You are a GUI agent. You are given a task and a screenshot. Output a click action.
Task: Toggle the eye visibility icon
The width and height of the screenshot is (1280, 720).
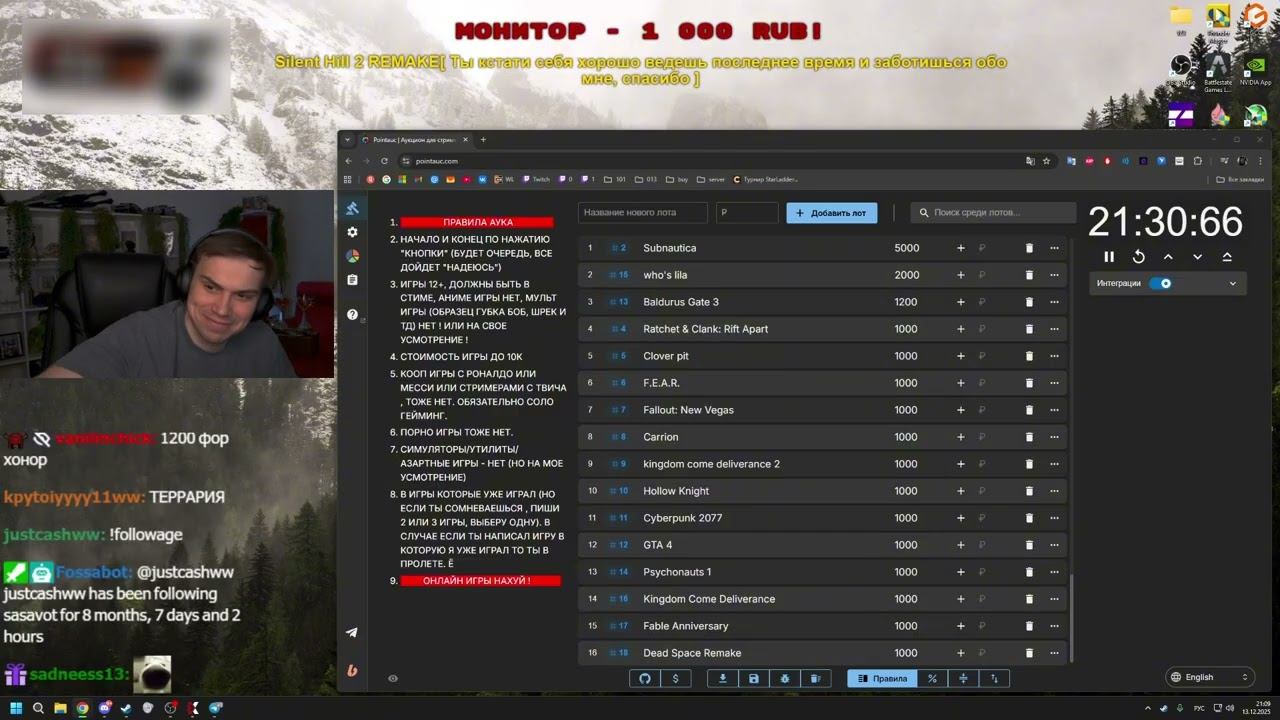click(393, 678)
